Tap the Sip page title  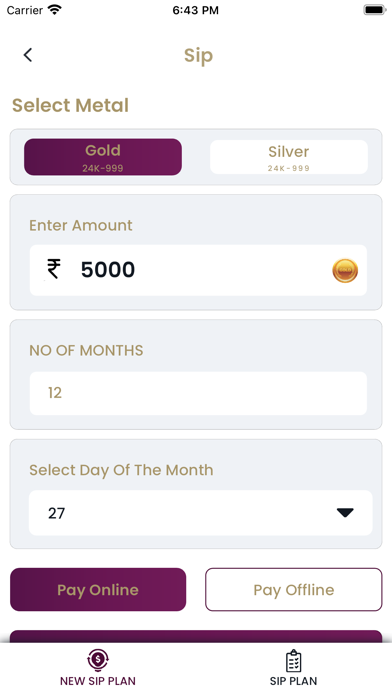198,56
